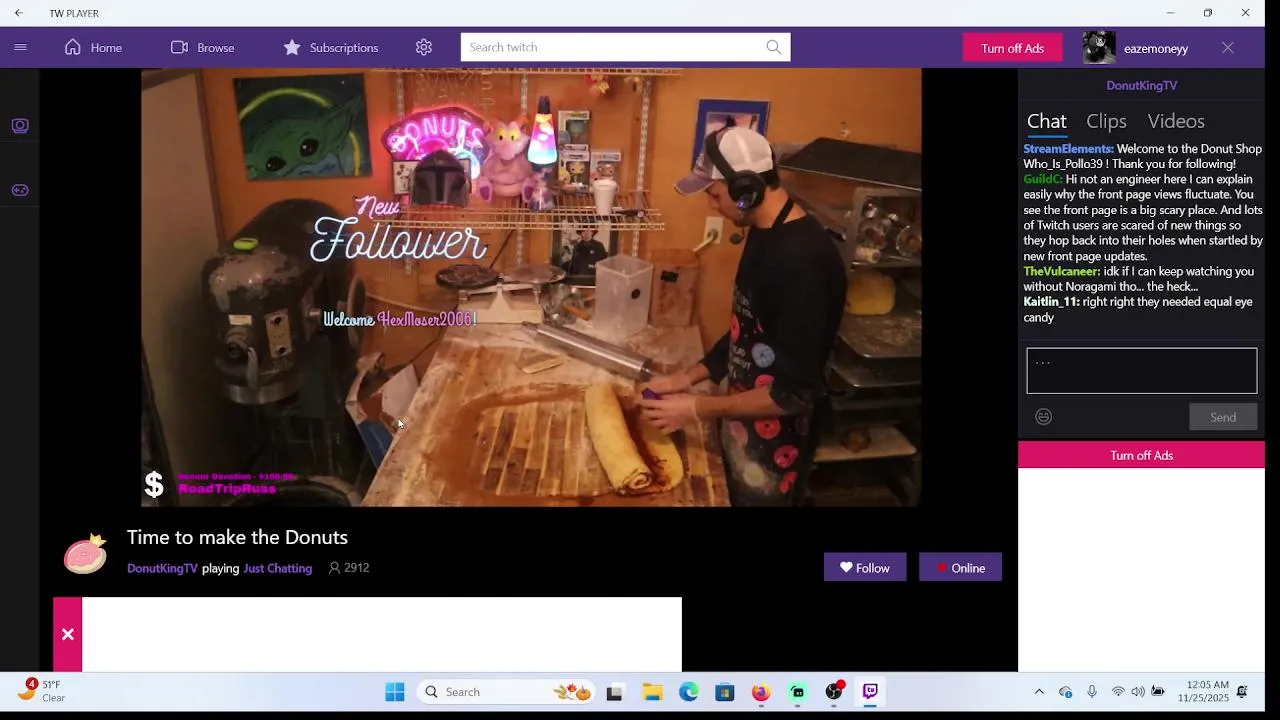
Task: Click Kaitlin_11 username in chat
Action: [1051, 302]
